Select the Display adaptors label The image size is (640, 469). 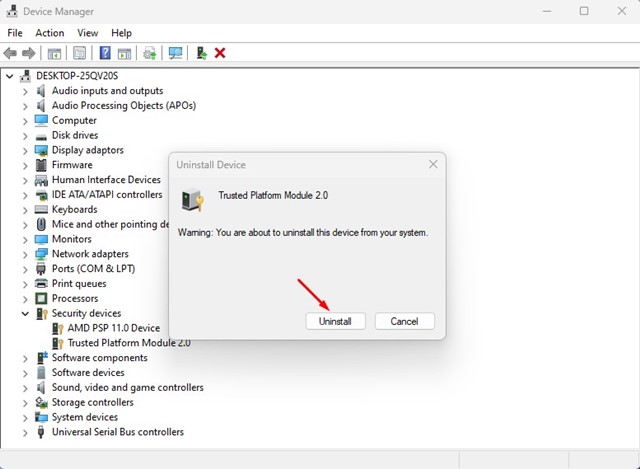pos(88,150)
